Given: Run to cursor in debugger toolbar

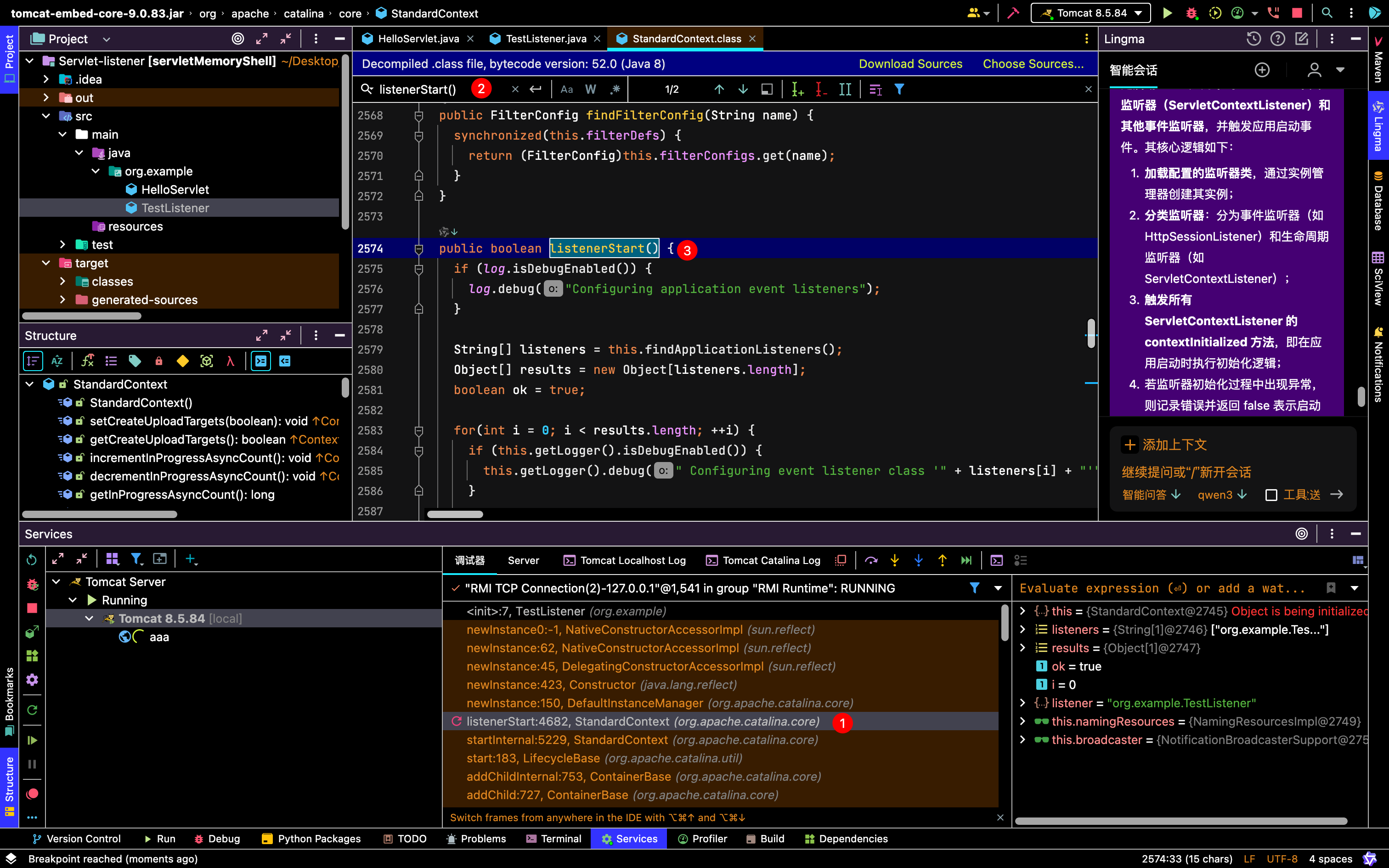Looking at the screenshot, I should (966, 560).
